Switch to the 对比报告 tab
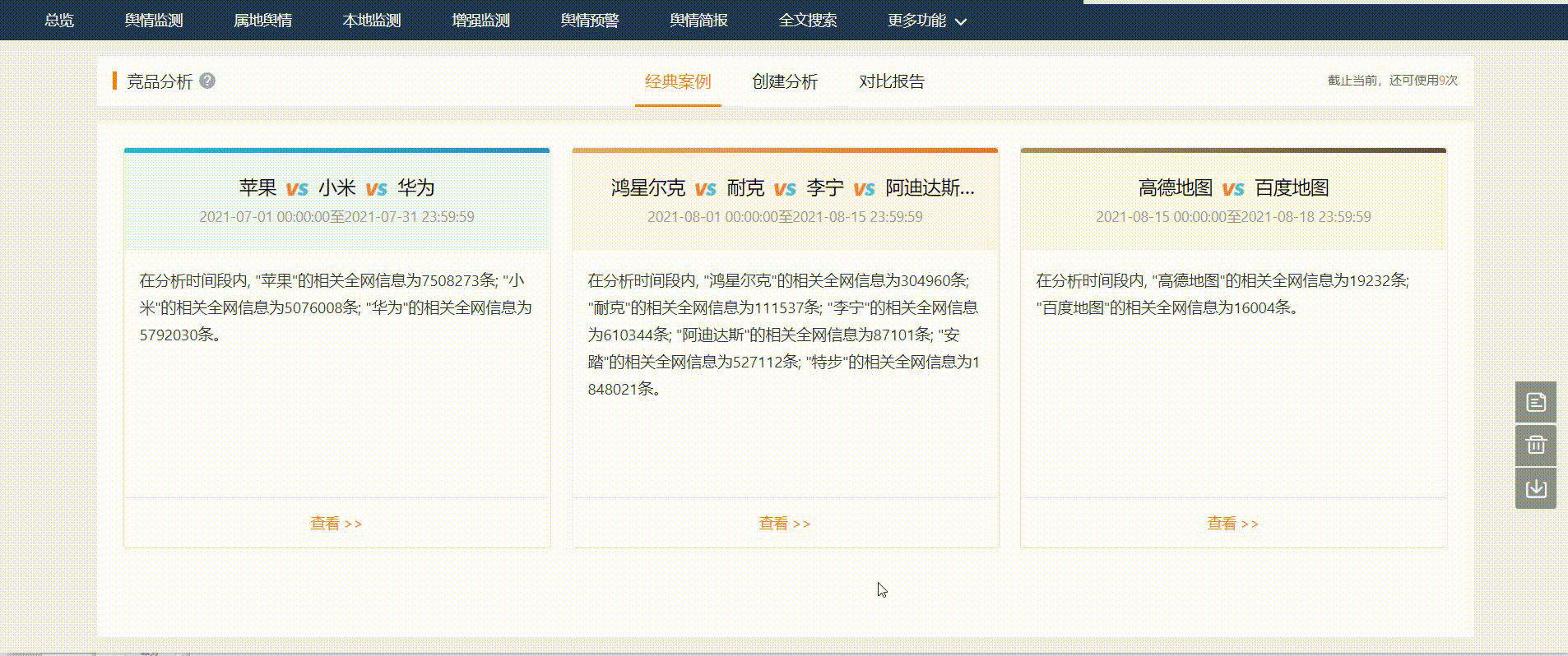The width and height of the screenshot is (1568, 656). pyautogui.click(x=892, y=81)
